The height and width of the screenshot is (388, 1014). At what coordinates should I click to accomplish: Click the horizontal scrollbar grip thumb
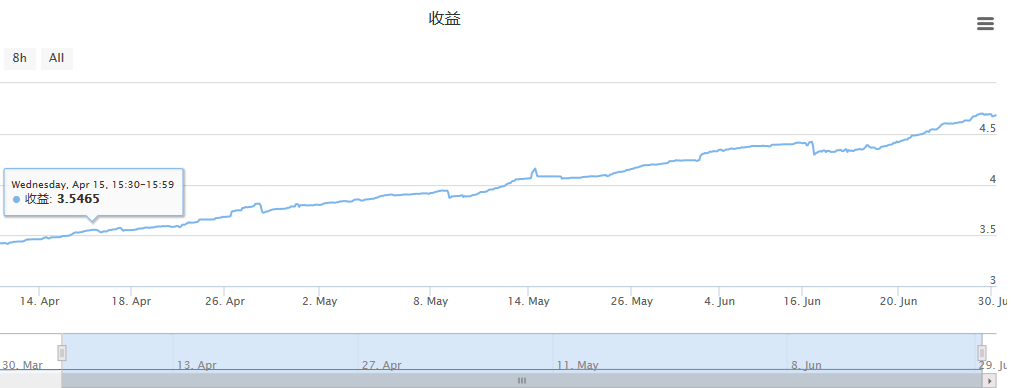click(x=522, y=381)
